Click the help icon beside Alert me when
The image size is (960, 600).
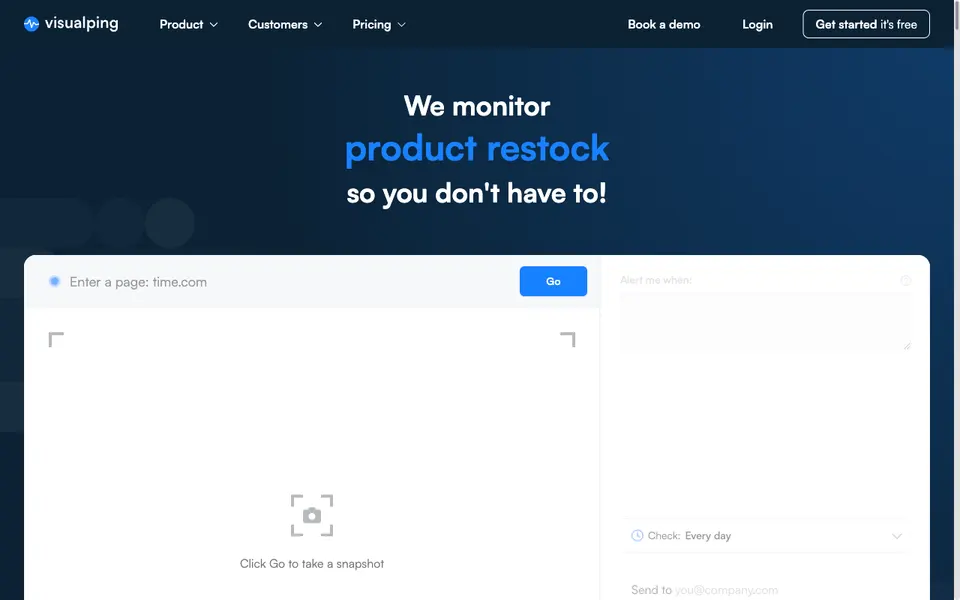tap(906, 280)
